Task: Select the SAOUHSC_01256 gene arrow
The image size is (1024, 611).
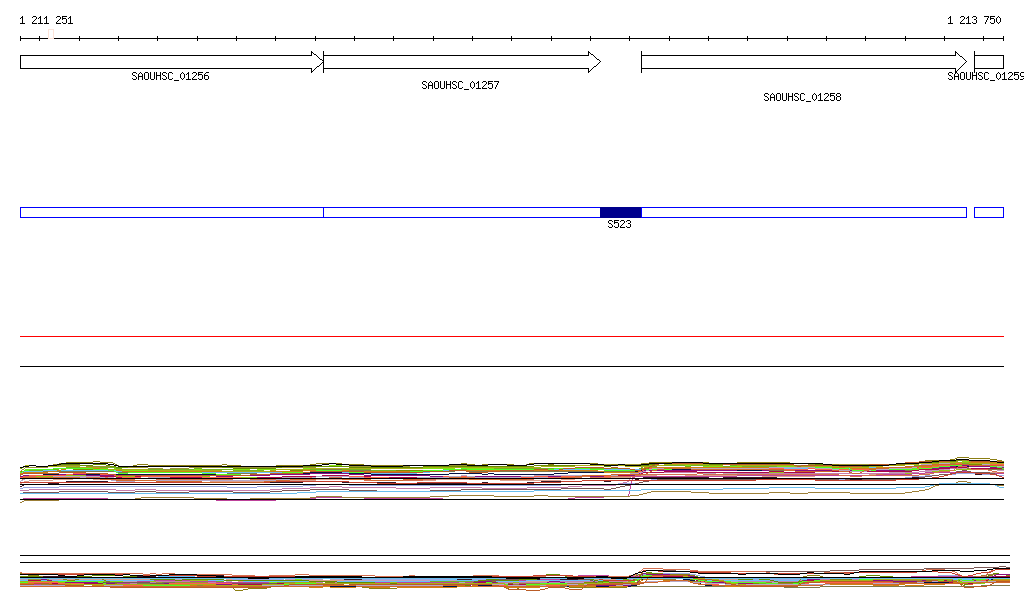Action: pos(170,62)
